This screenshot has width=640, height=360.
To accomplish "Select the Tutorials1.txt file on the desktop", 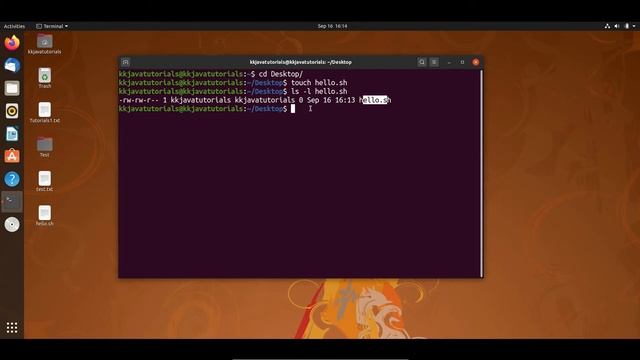I will click(44, 113).
